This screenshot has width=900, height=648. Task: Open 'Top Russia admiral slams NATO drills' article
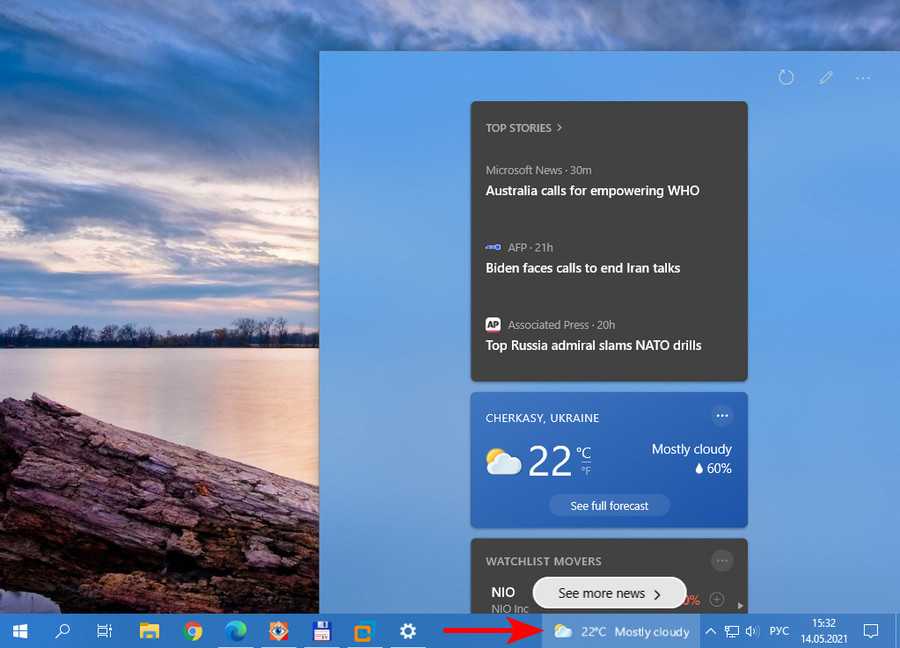click(x=593, y=345)
